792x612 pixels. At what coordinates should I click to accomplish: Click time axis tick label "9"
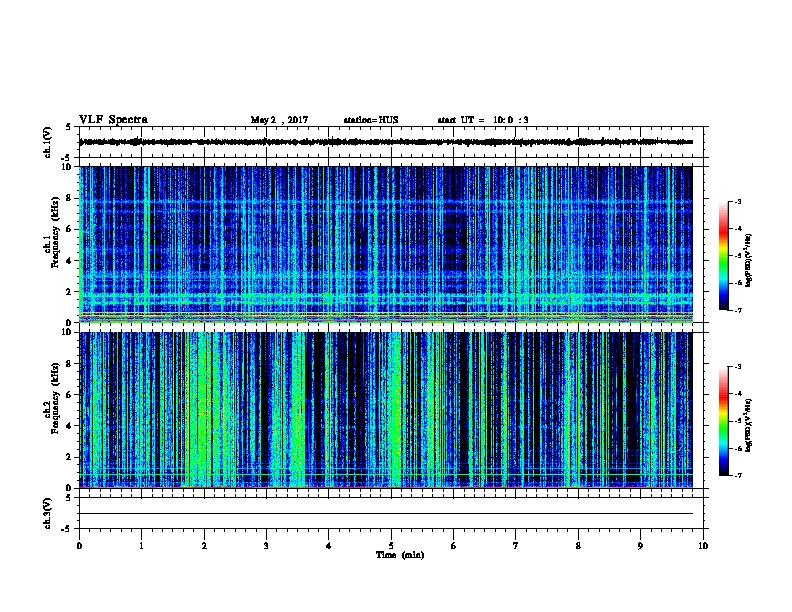[x=640, y=546]
